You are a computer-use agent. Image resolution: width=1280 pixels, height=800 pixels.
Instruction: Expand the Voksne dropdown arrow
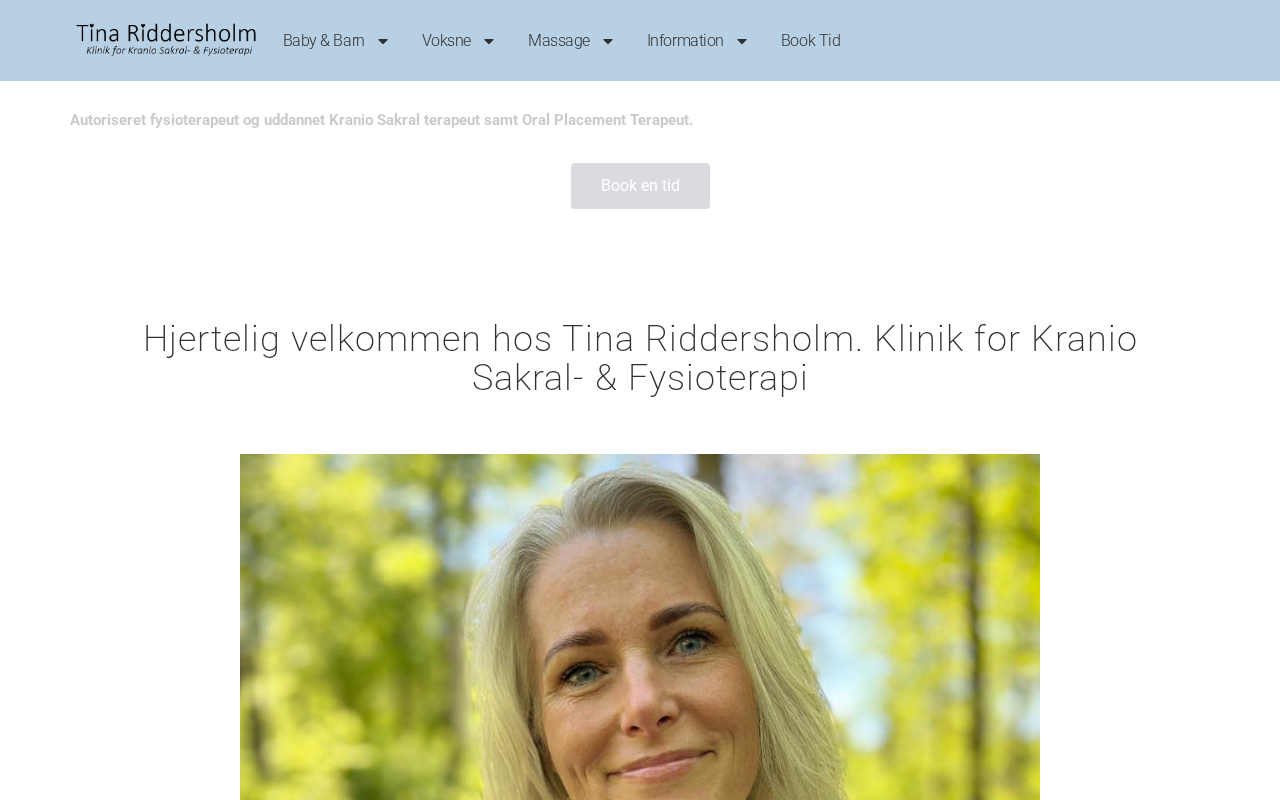coord(489,41)
